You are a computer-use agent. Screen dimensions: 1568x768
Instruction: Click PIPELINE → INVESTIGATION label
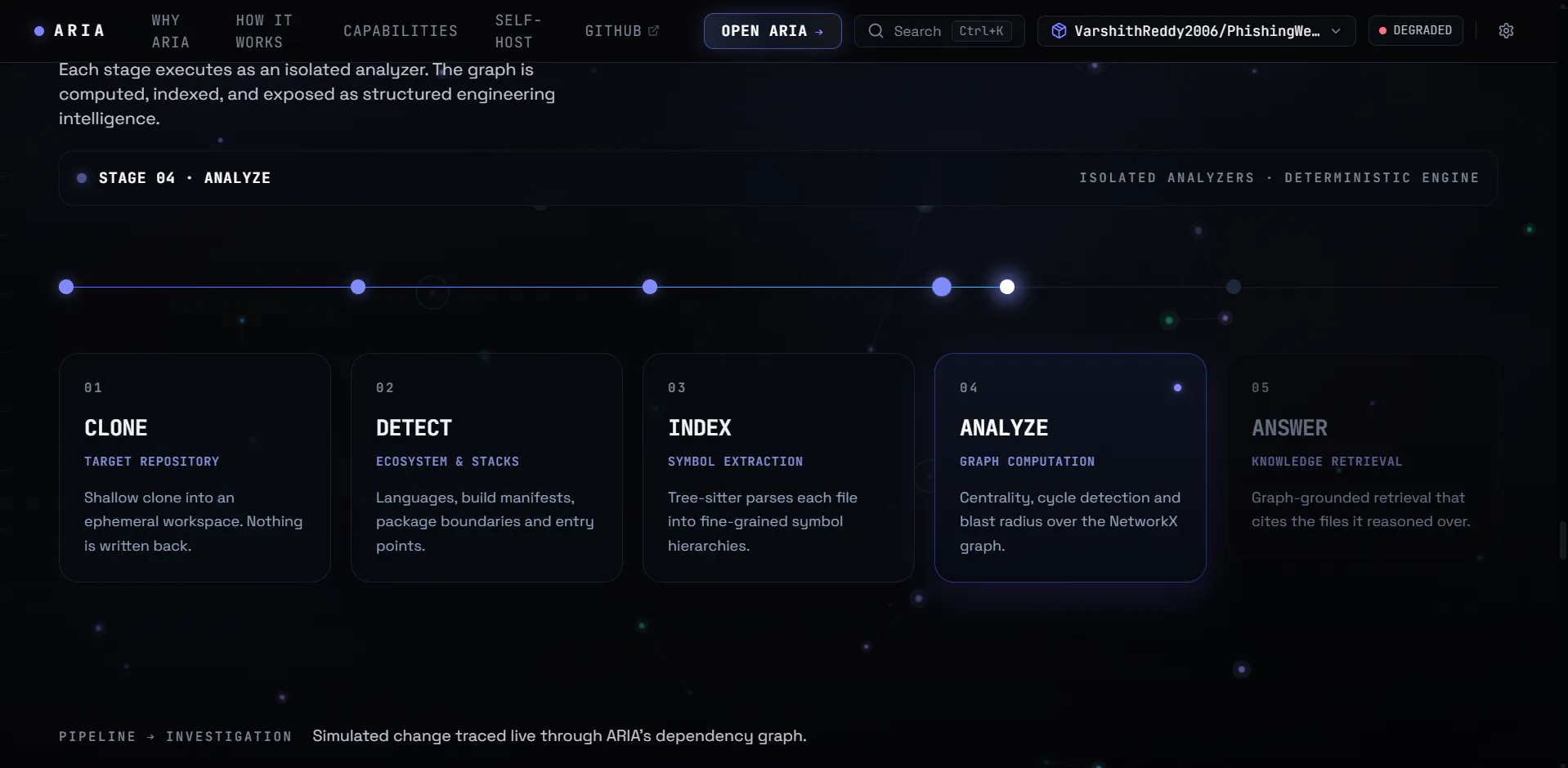coord(175,737)
